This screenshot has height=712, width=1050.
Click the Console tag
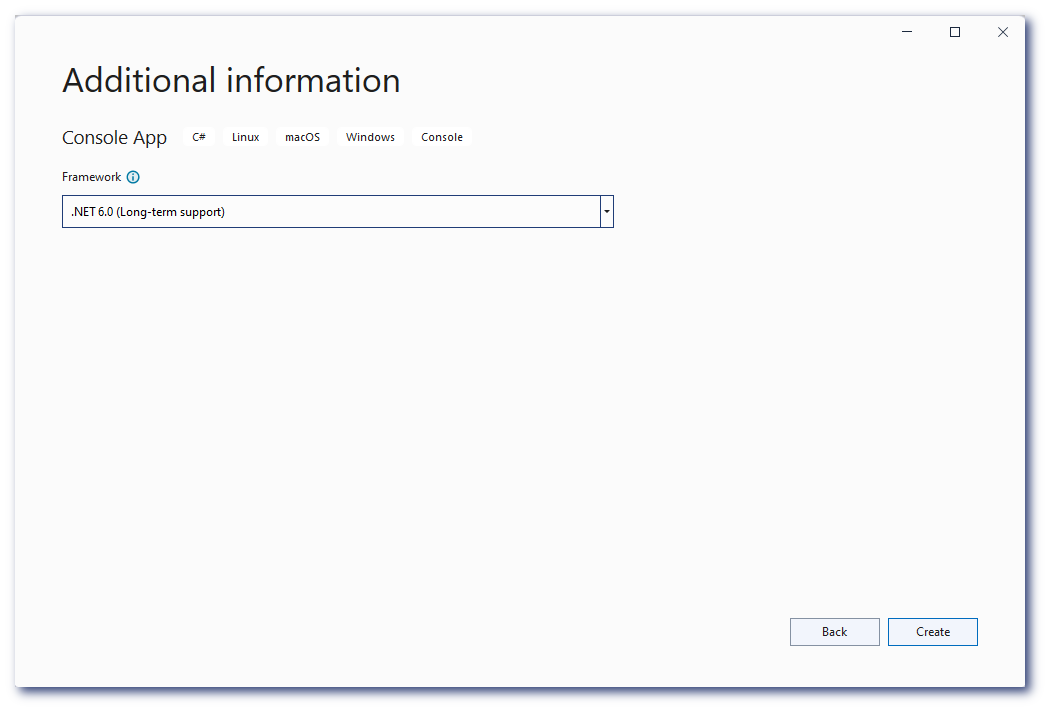click(x=442, y=137)
